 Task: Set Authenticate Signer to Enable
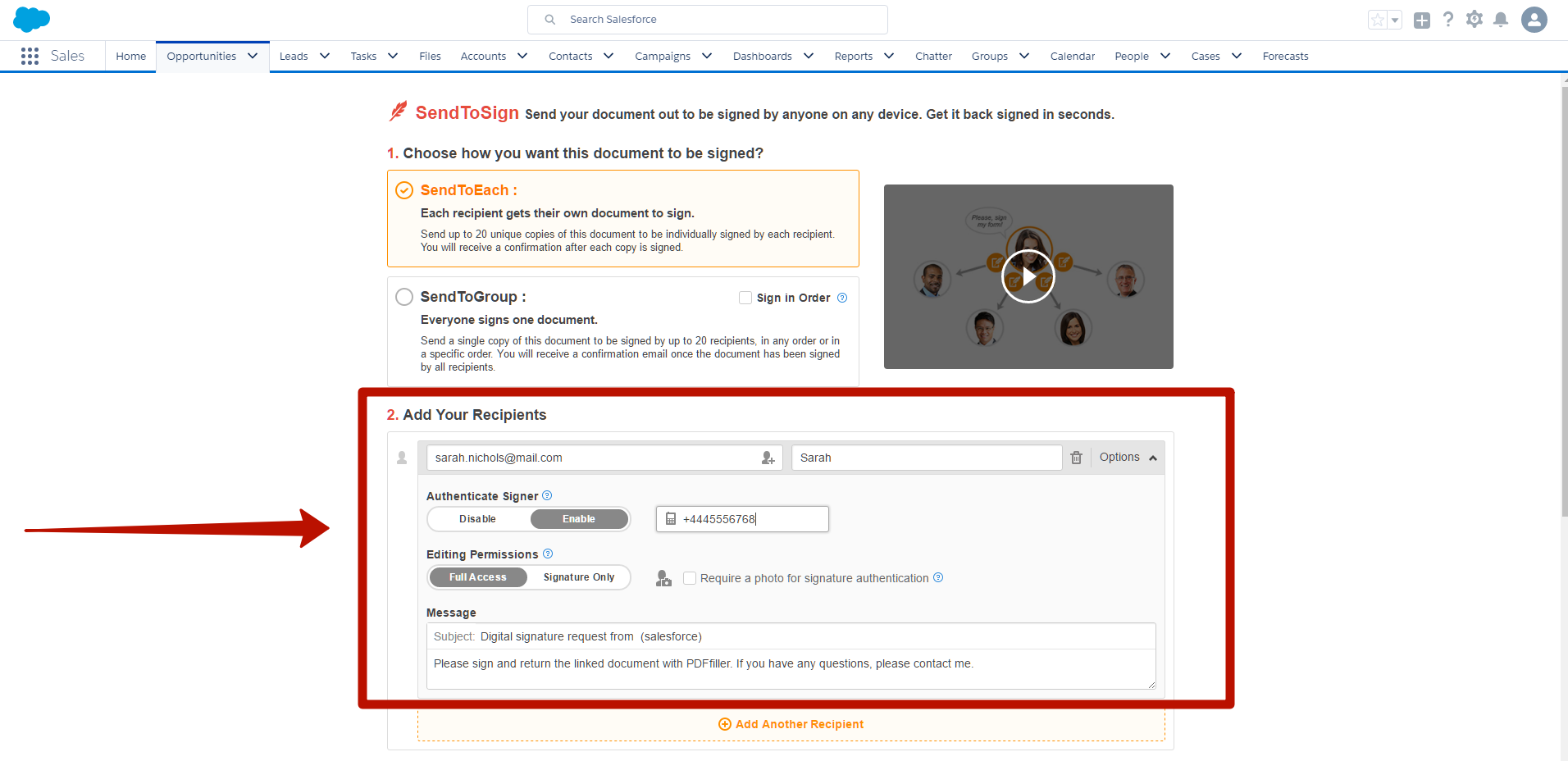(x=579, y=519)
